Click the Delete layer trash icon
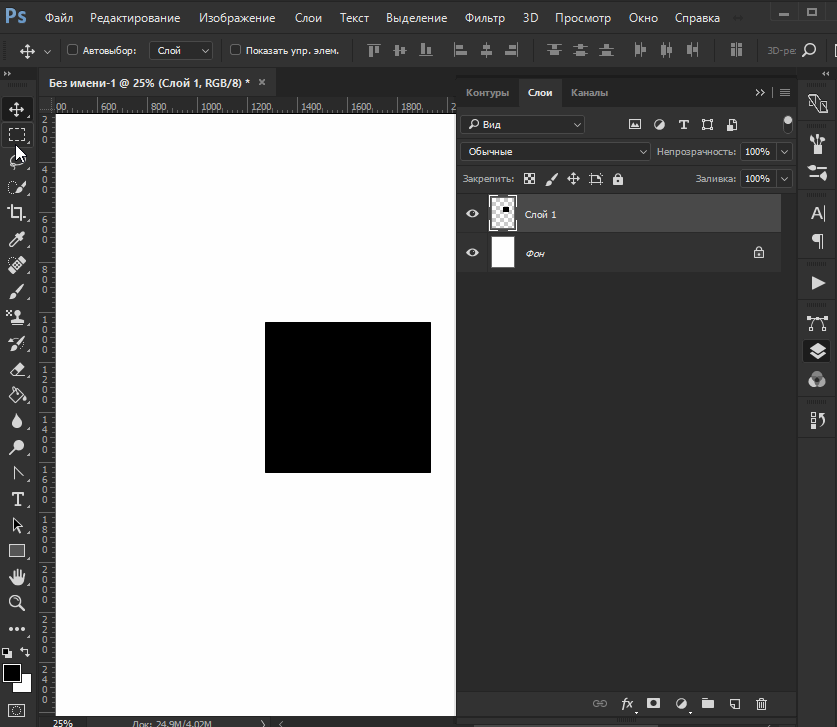Screen dimensions: 837x727 point(761,704)
